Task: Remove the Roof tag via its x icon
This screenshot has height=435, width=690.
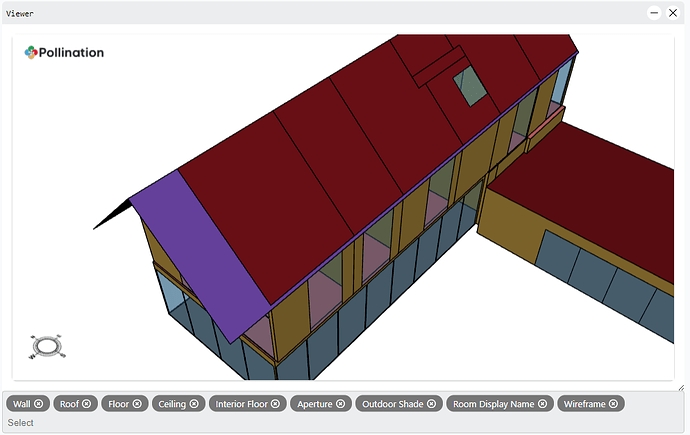Action: click(87, 404)
